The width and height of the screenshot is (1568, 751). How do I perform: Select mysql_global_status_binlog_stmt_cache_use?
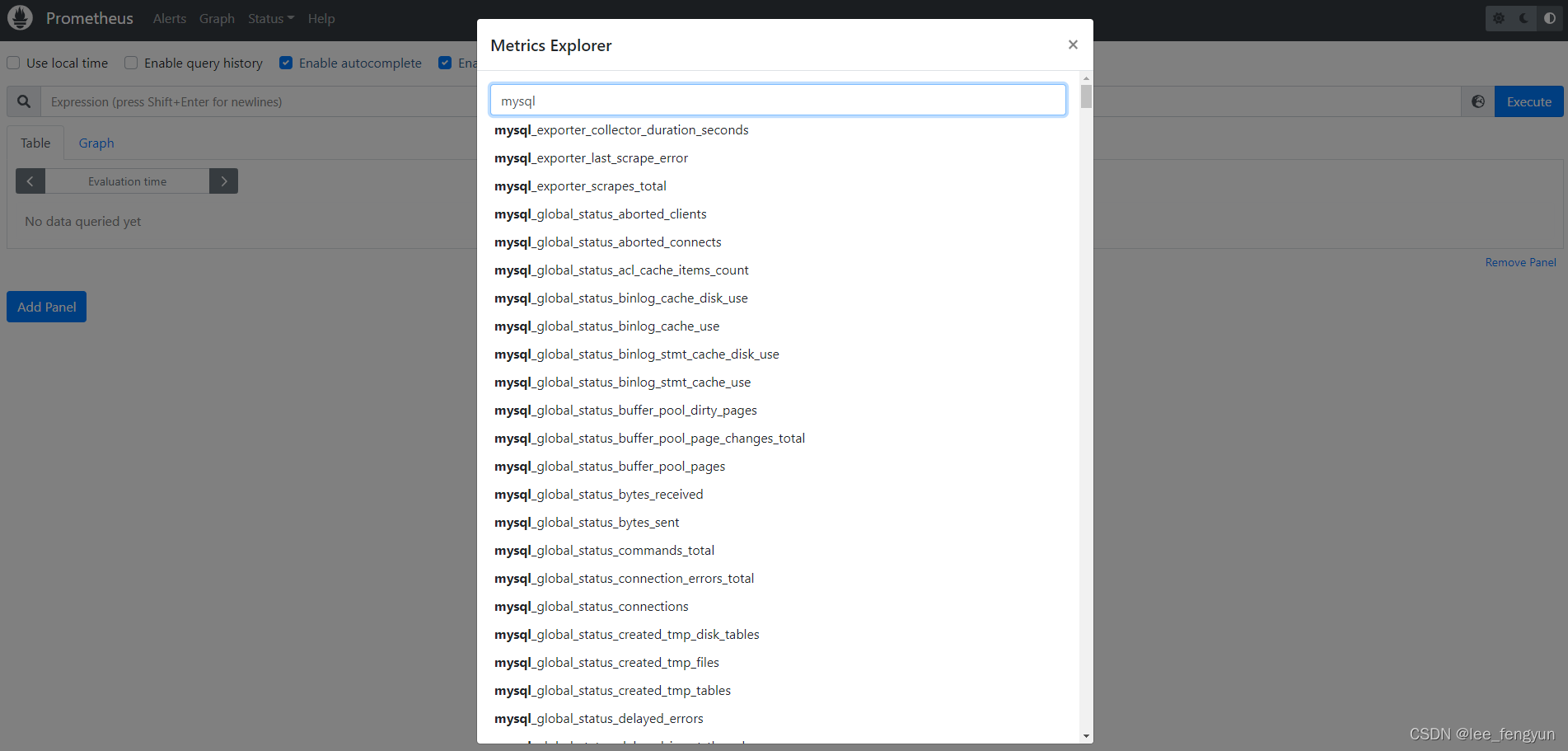click(x=622, y=383)
